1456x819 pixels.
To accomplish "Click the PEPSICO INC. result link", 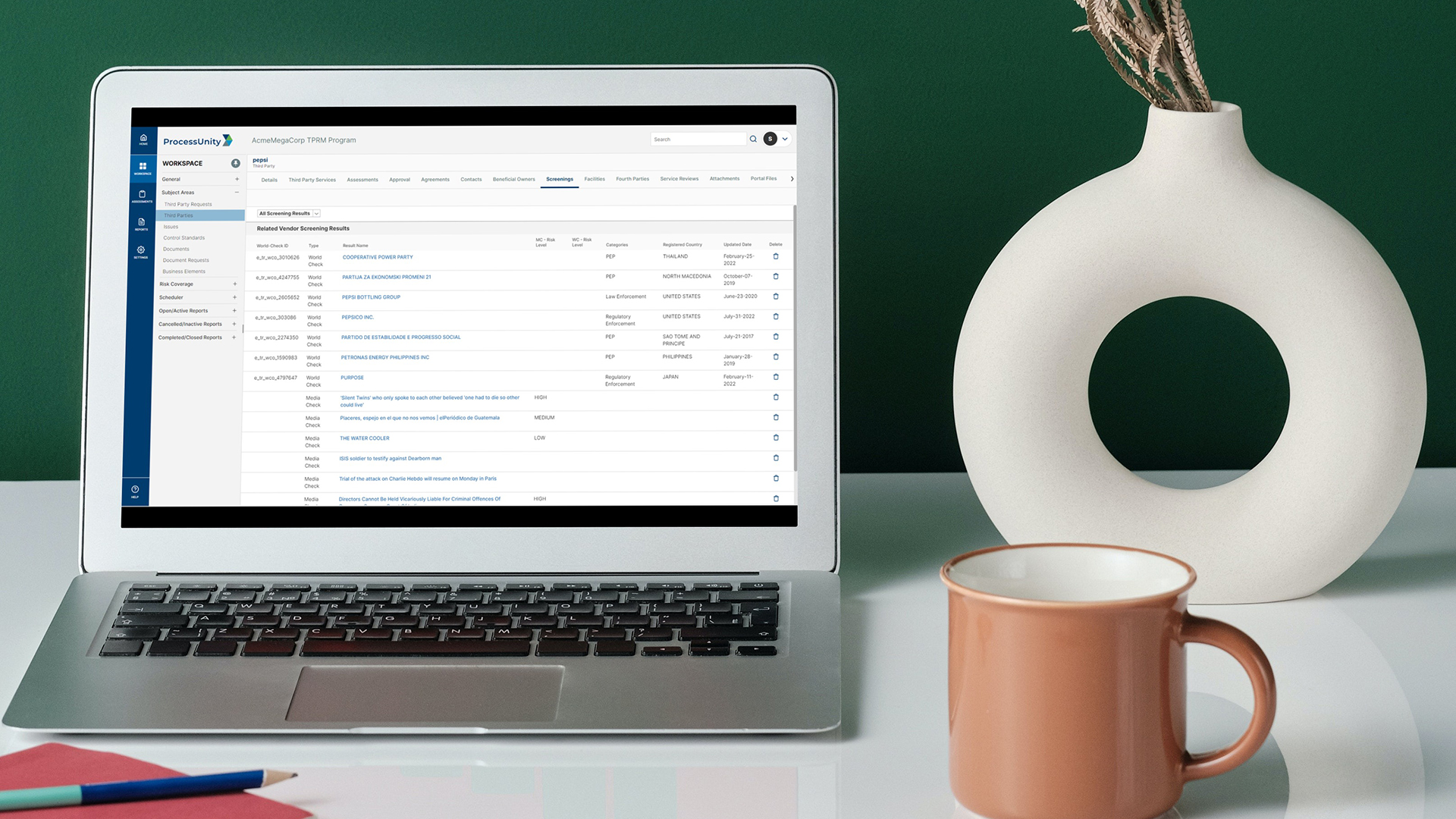I will tap(357, 317).
